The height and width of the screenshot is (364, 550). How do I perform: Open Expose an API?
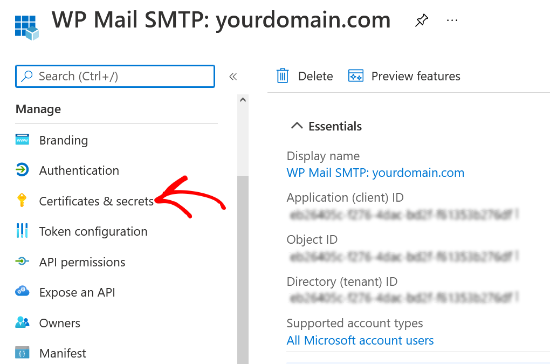(x=77, y=292)
